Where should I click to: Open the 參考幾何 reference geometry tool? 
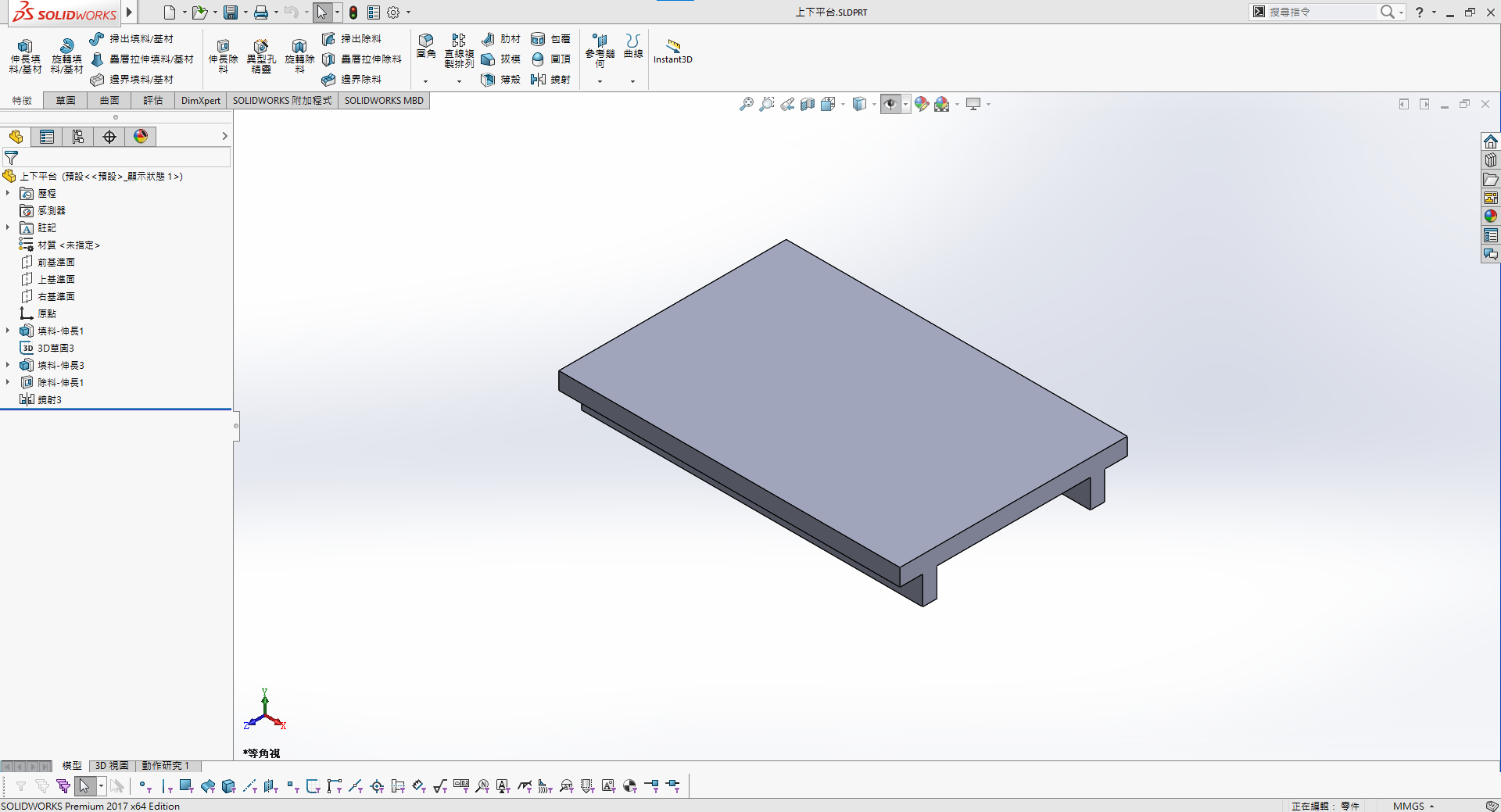(600, 50)
